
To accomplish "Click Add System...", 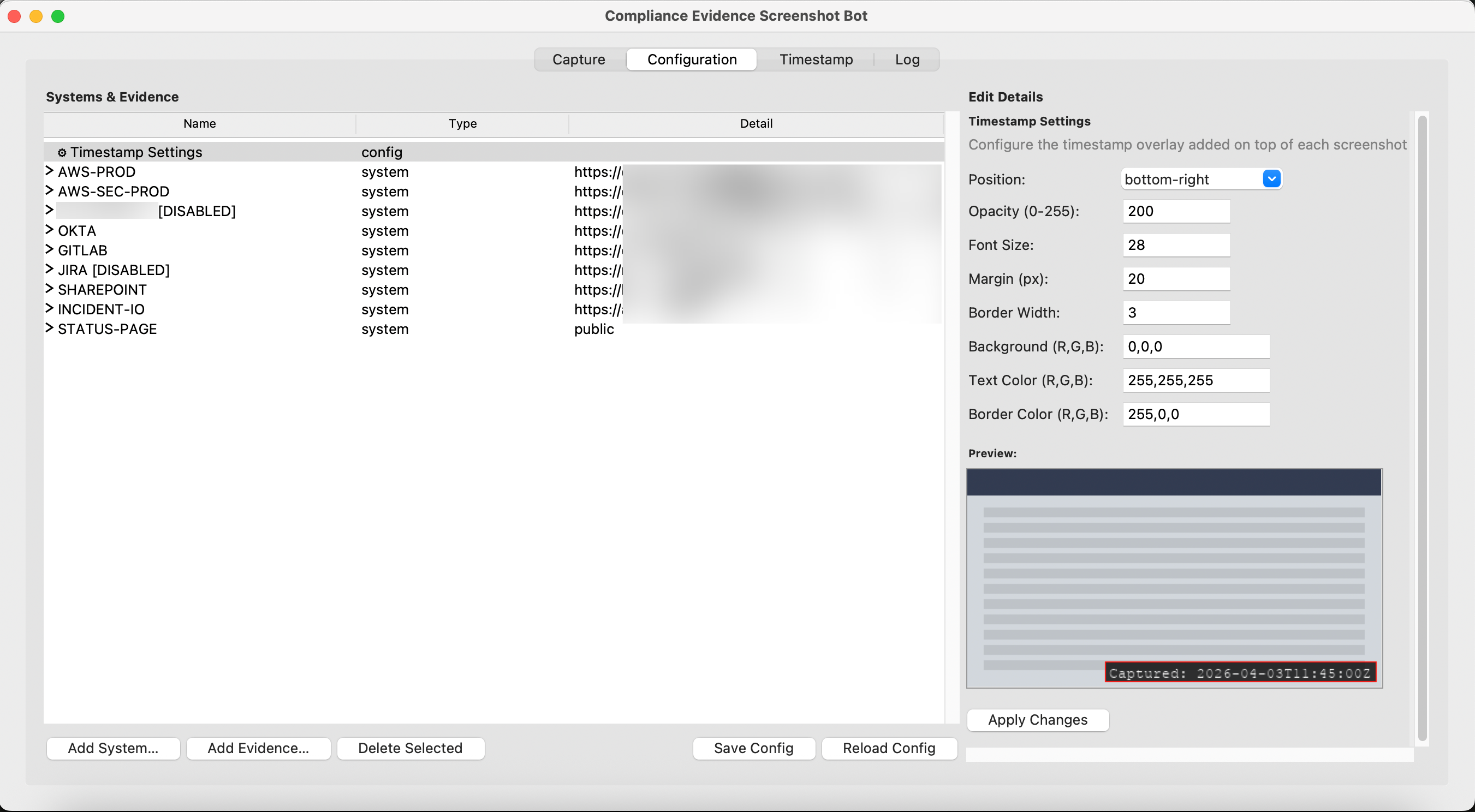I will coord(113,748).
